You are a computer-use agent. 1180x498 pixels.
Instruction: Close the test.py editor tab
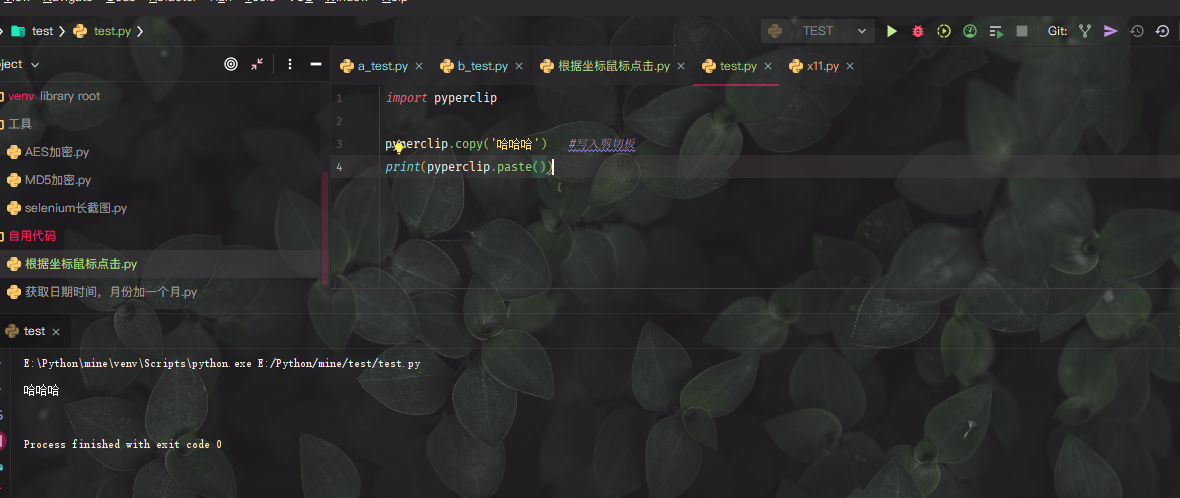(x=768, y=66)
